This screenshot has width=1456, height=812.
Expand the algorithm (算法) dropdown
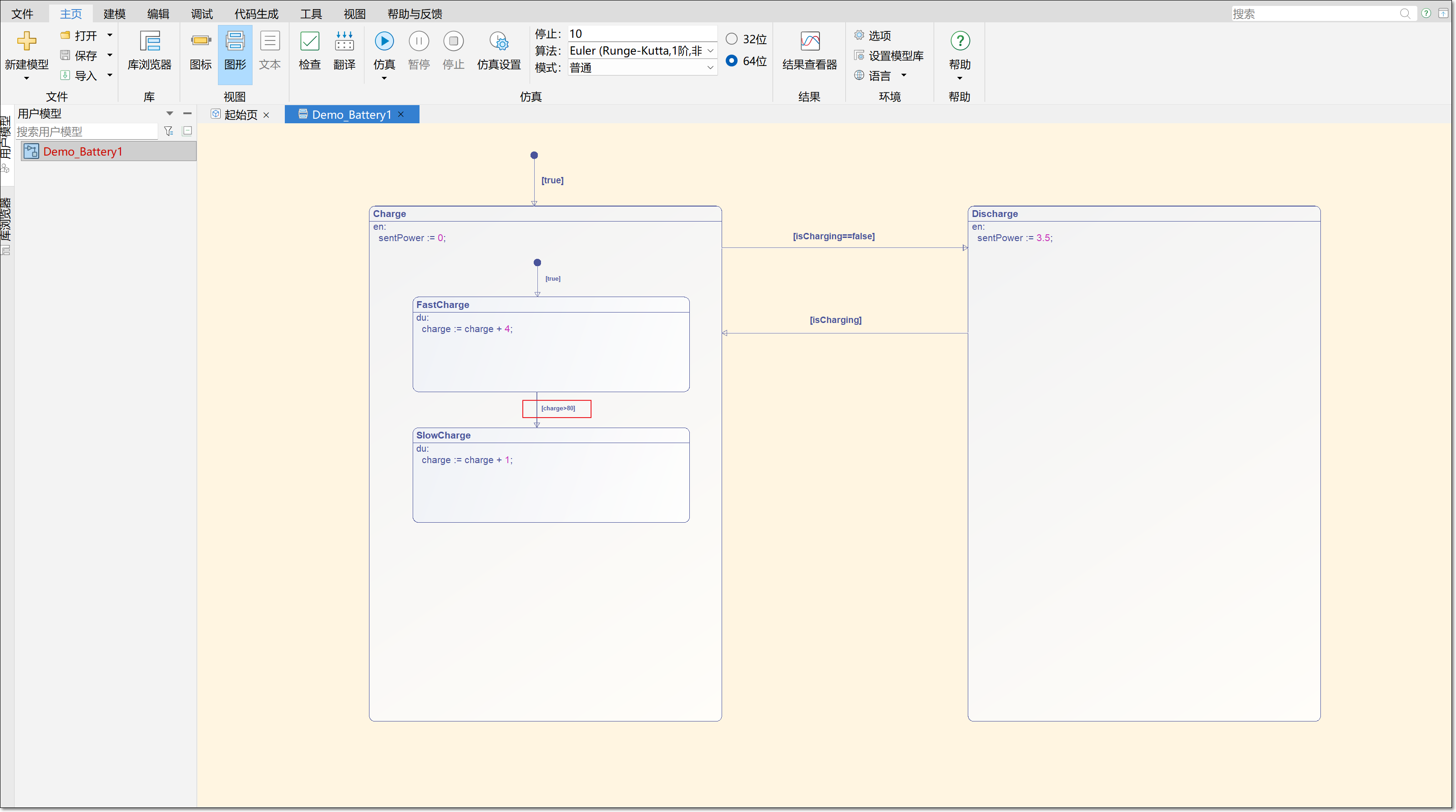710,51
